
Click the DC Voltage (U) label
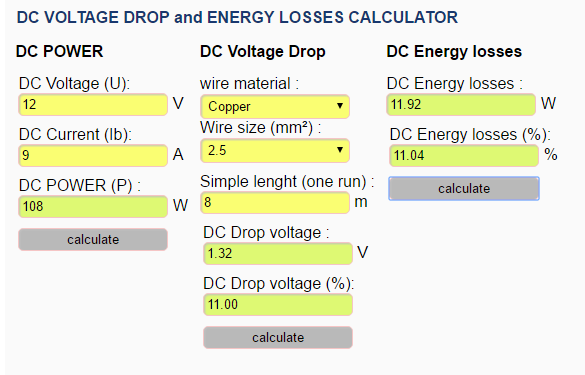pos(74,83)
